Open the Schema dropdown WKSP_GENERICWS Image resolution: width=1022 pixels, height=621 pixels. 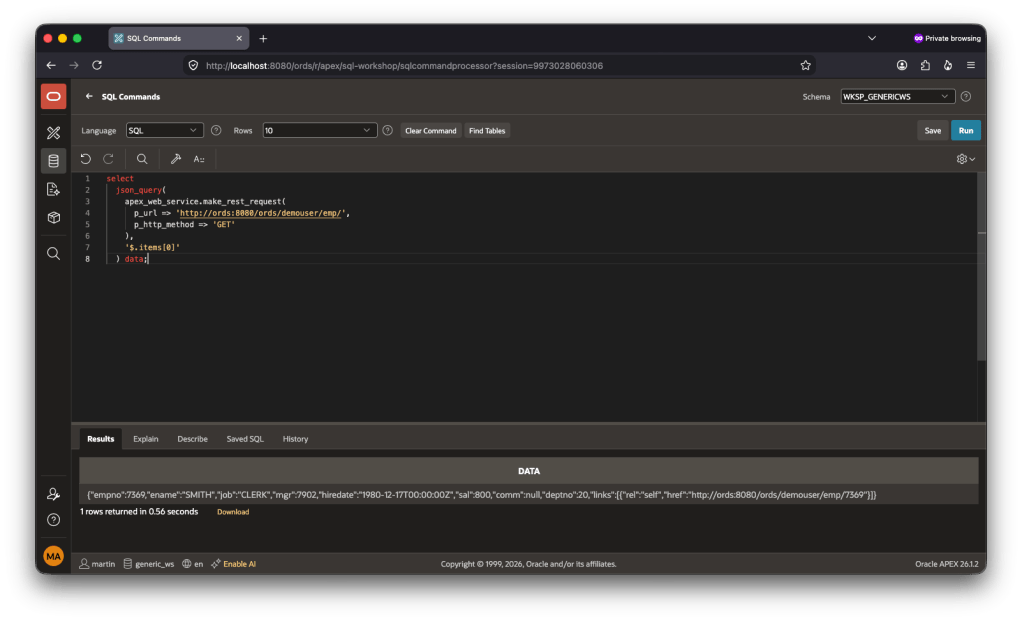coord(898,96)
